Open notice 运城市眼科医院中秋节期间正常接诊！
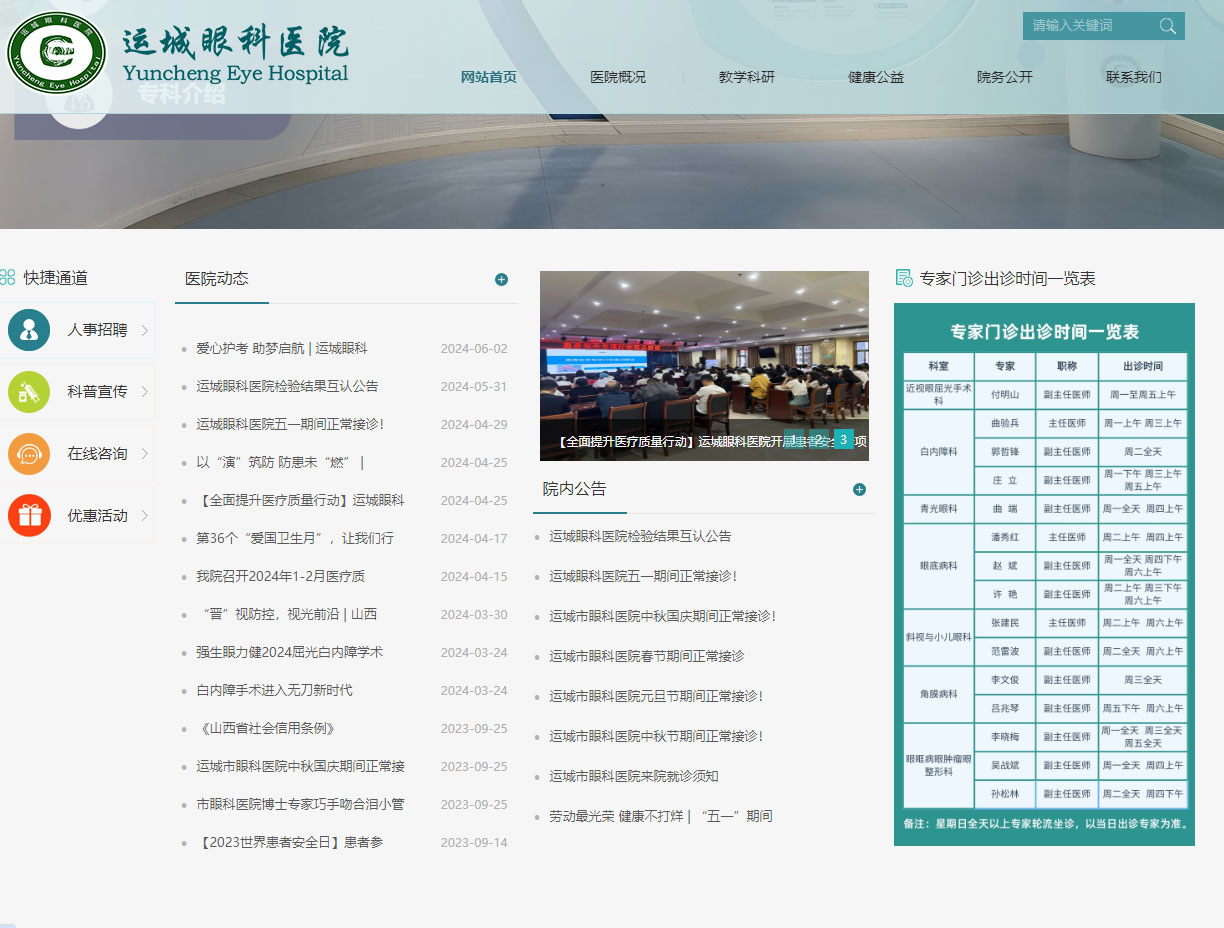 click(x=656, y=737)
